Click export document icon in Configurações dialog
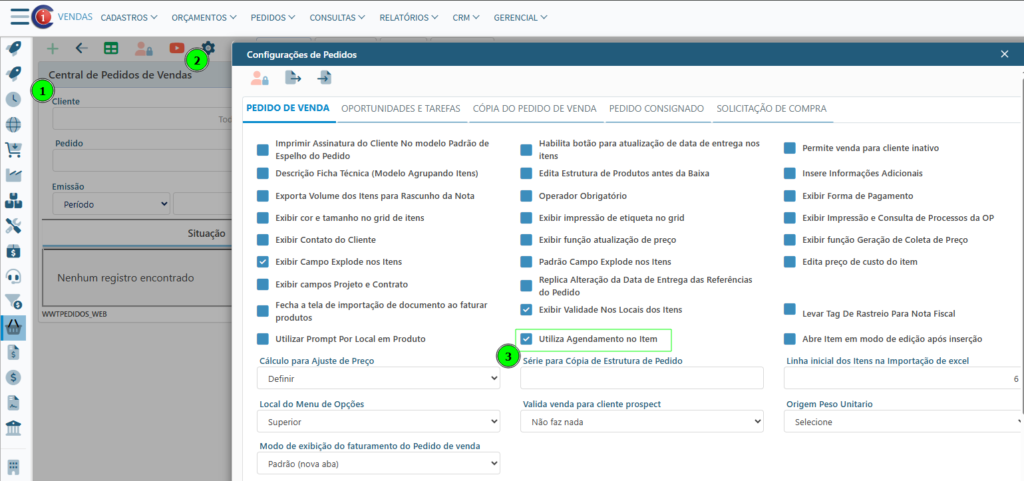Viewport: 1024px width, 481px height. [293, 78]
